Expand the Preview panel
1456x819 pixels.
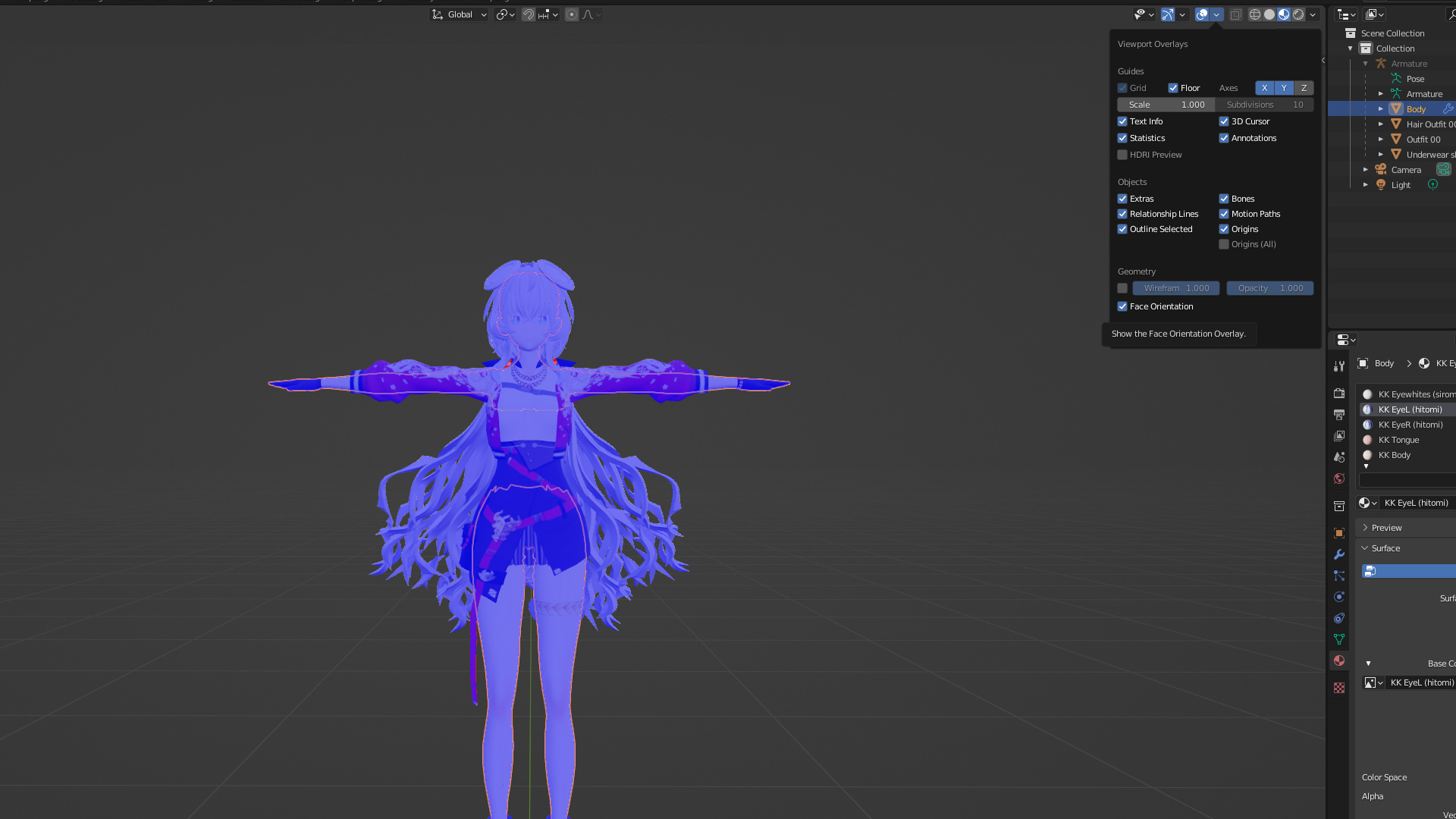pos(1386,528)
